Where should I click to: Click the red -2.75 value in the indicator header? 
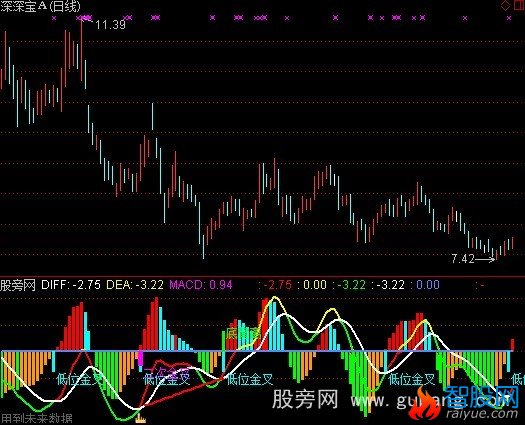click(278, 285)
